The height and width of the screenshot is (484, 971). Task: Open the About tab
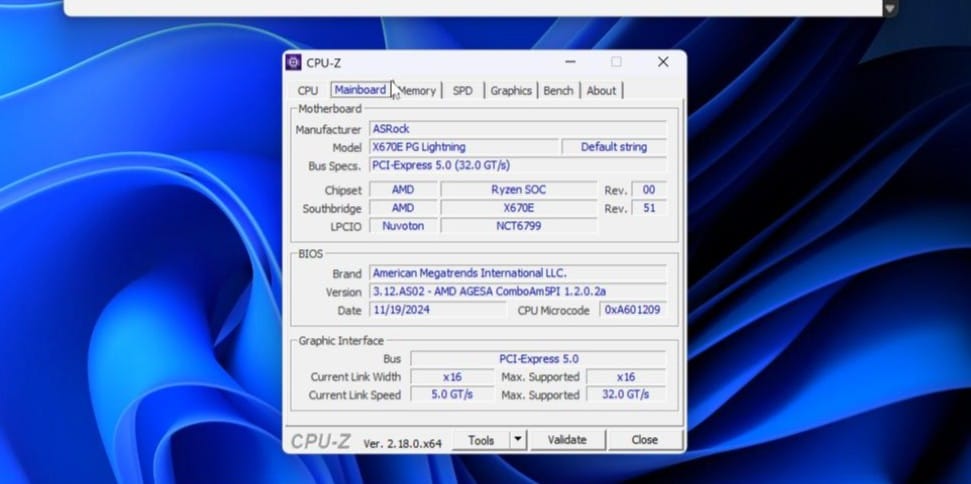click(x=601, y=90)
